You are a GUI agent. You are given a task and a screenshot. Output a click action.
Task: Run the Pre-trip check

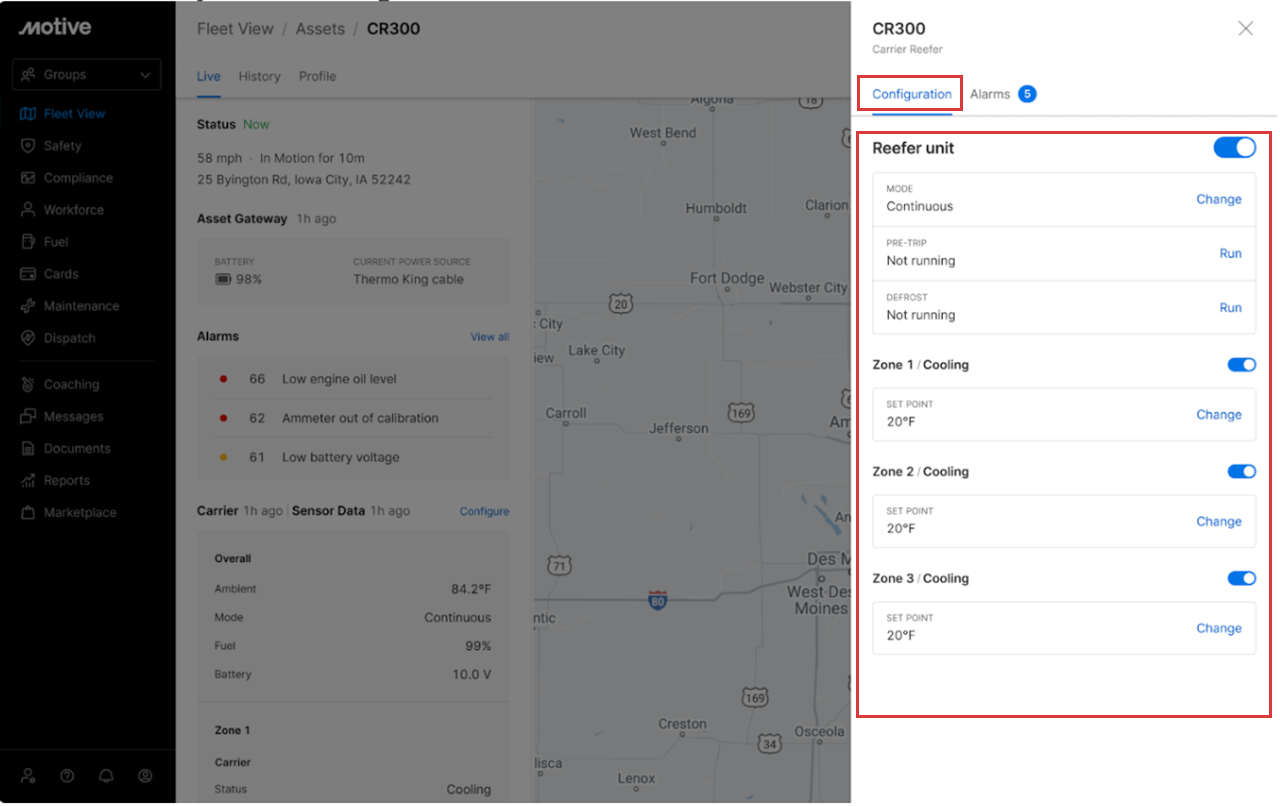tap(1230, 254)
